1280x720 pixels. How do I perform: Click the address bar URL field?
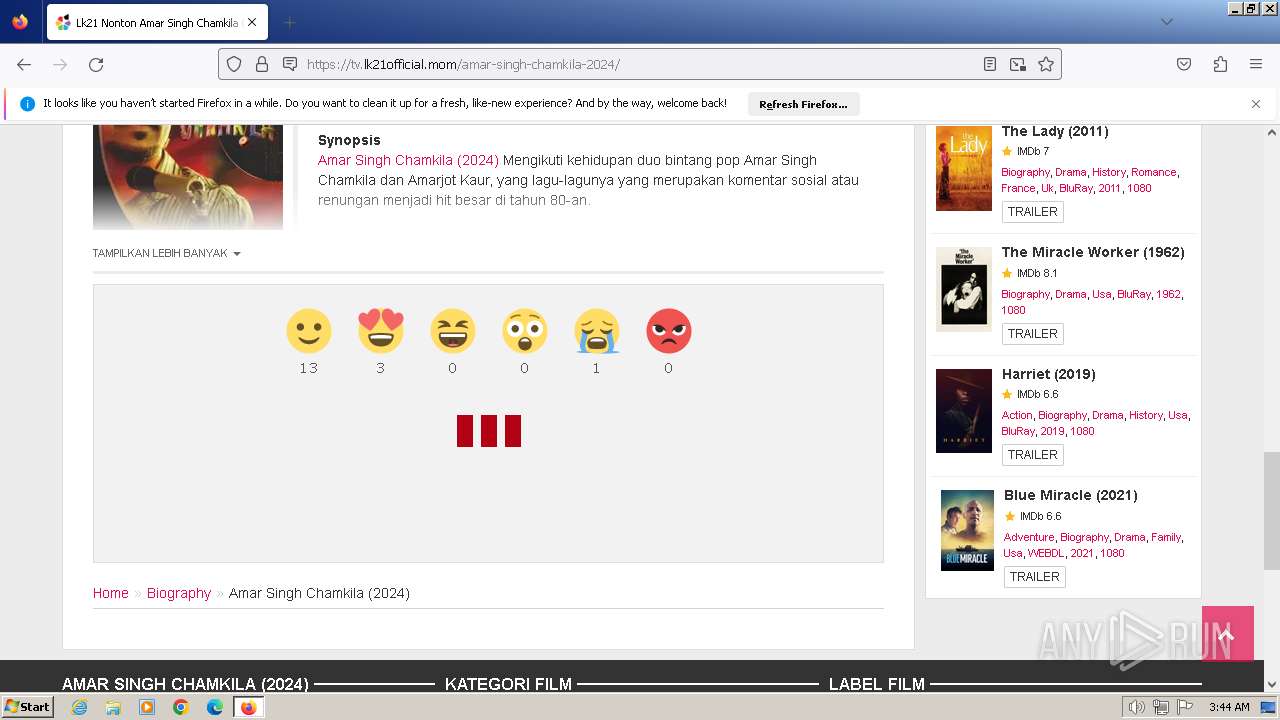click(640, 64)
